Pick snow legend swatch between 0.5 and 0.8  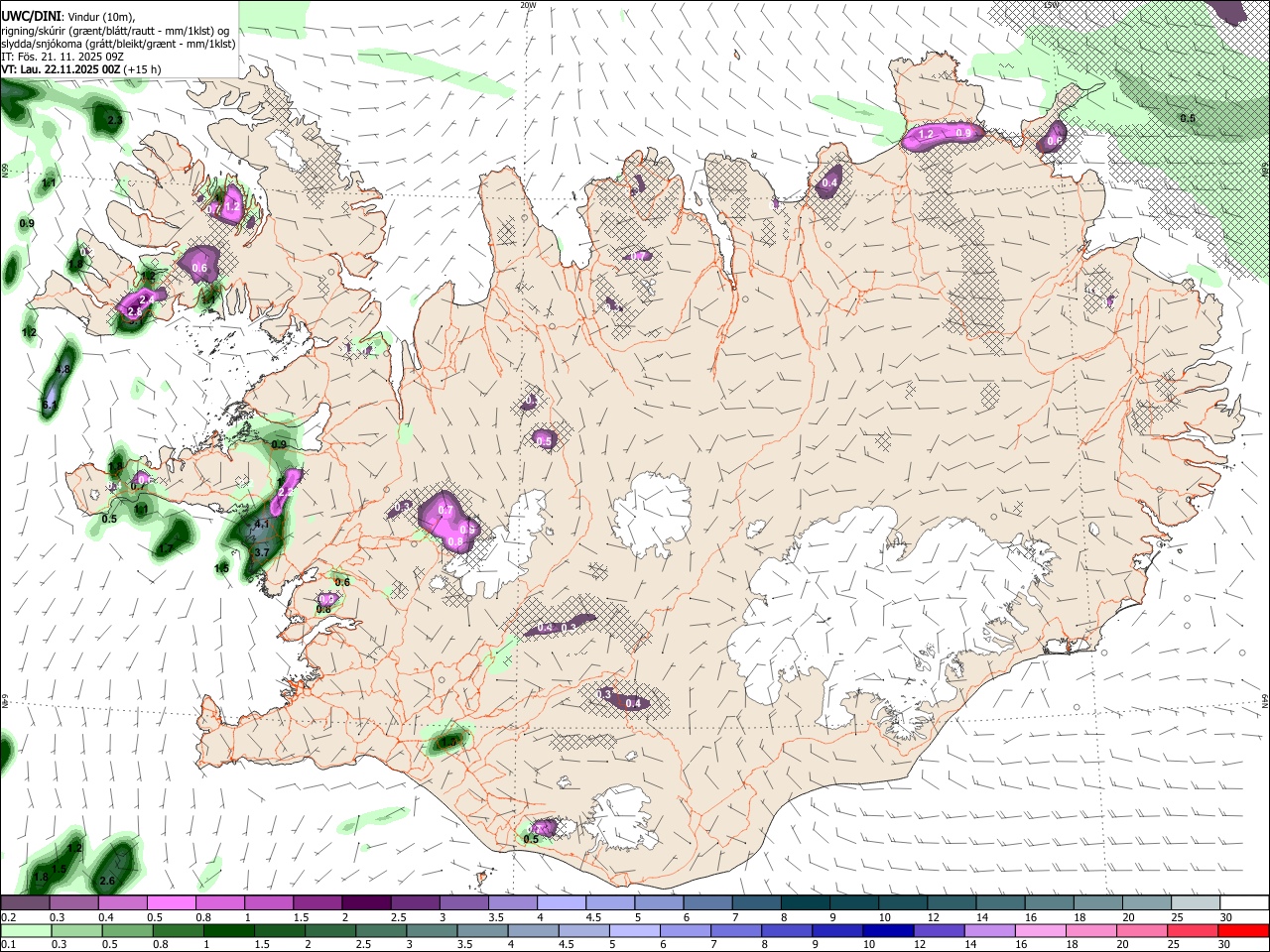click(172, 903)
